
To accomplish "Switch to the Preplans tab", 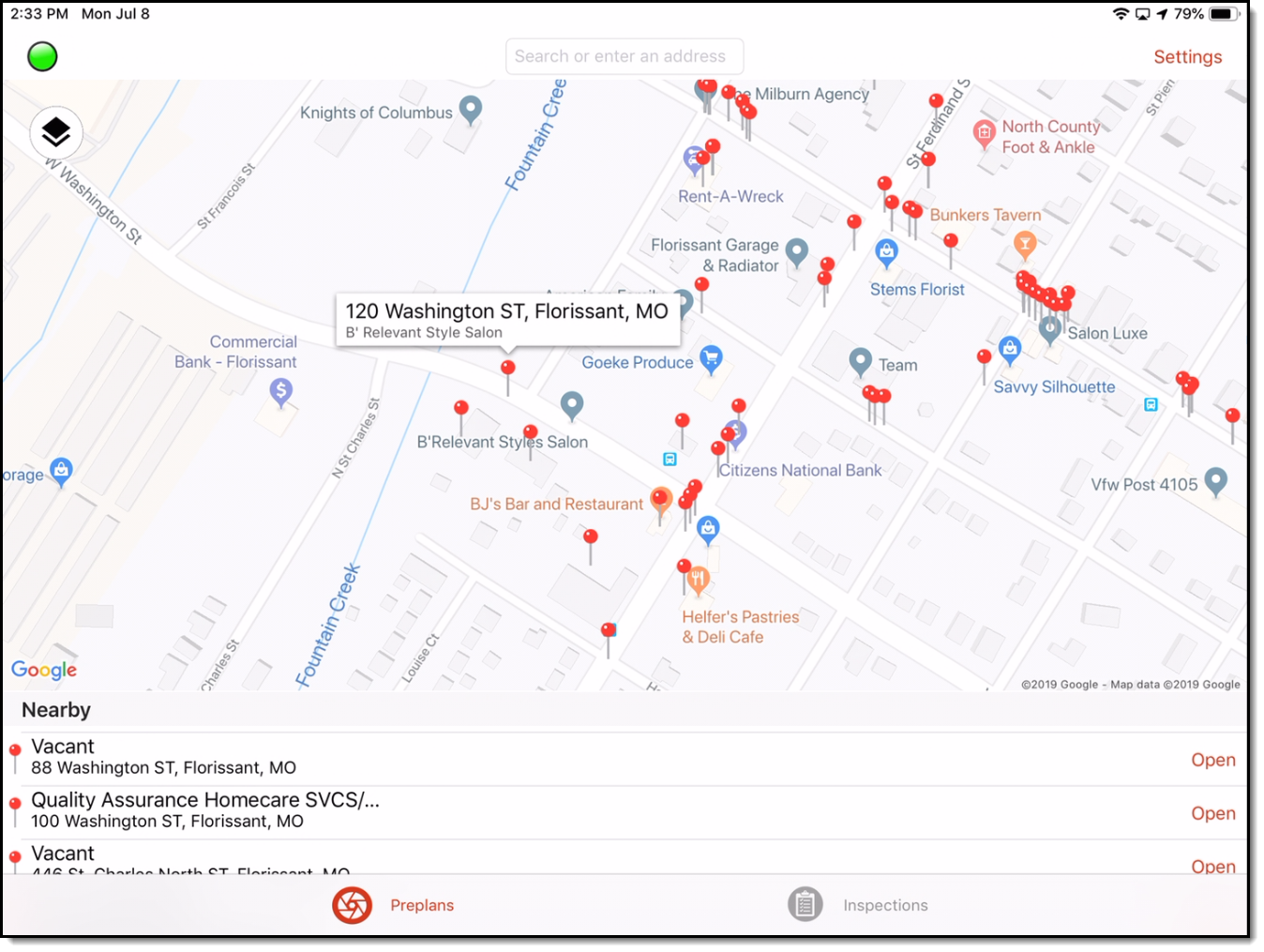I will click(x=394, y=905).
